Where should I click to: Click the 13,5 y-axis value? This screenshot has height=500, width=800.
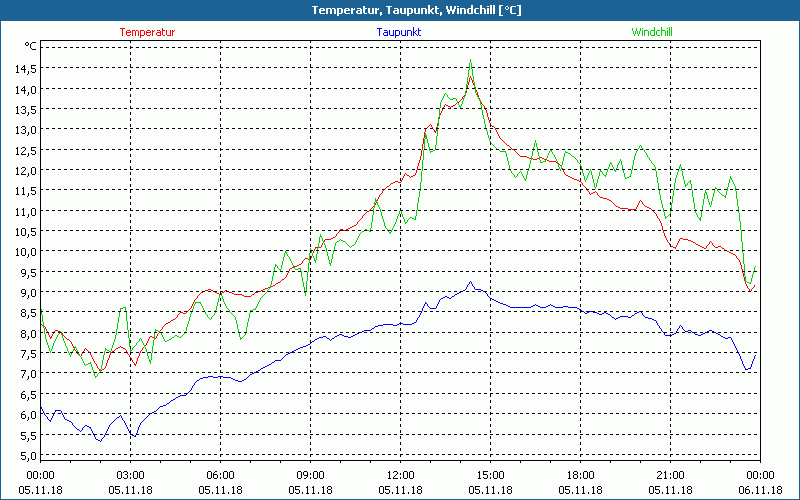pos(26,110)
